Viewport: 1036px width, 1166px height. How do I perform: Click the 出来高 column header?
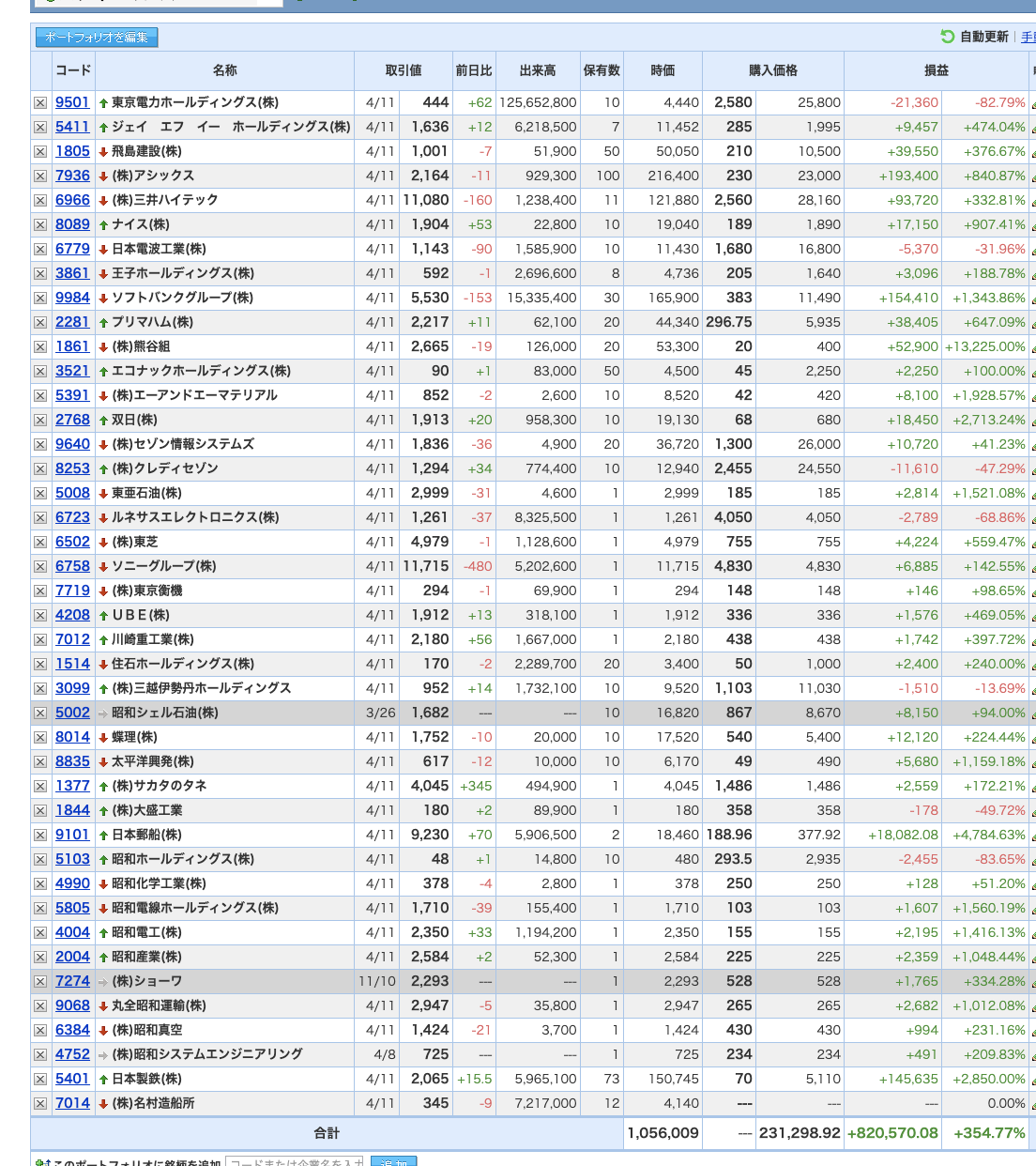pyautogui.click(x=538, y=70)
